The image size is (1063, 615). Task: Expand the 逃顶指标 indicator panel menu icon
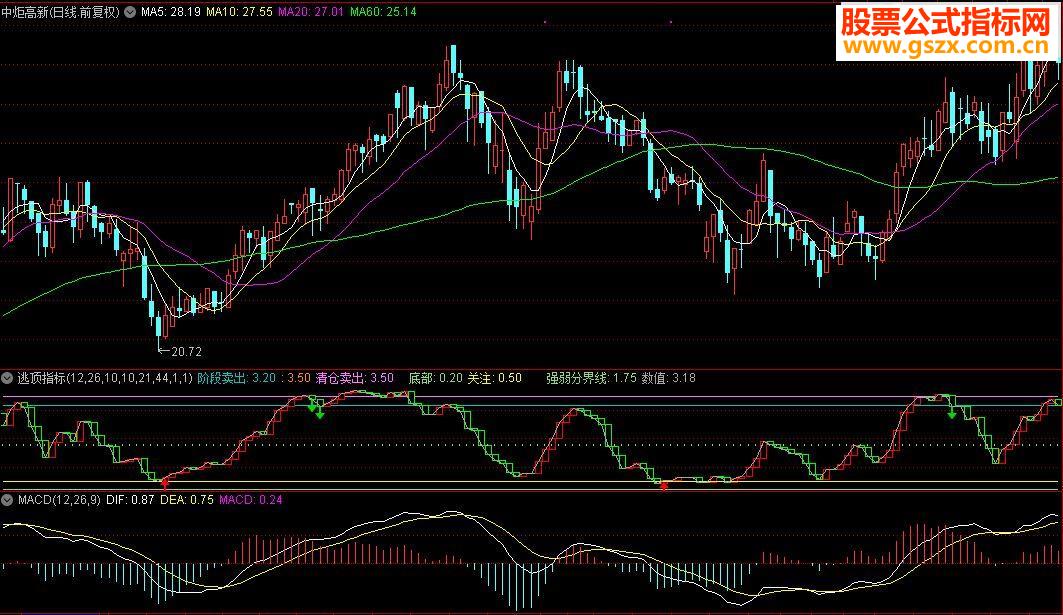pyautogui.click(x=7, y=378)
